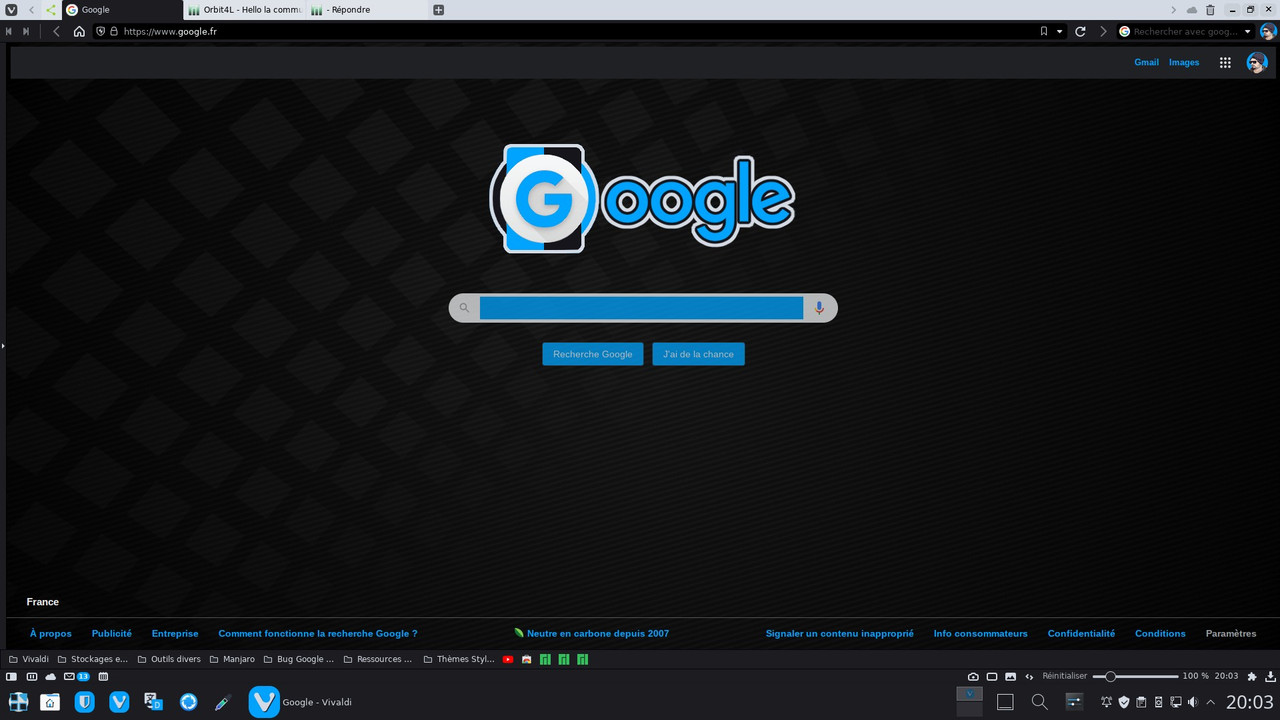1280x720 pixels.
Task: Open the Vivaldi main menu icon
Action: [11, 9]
